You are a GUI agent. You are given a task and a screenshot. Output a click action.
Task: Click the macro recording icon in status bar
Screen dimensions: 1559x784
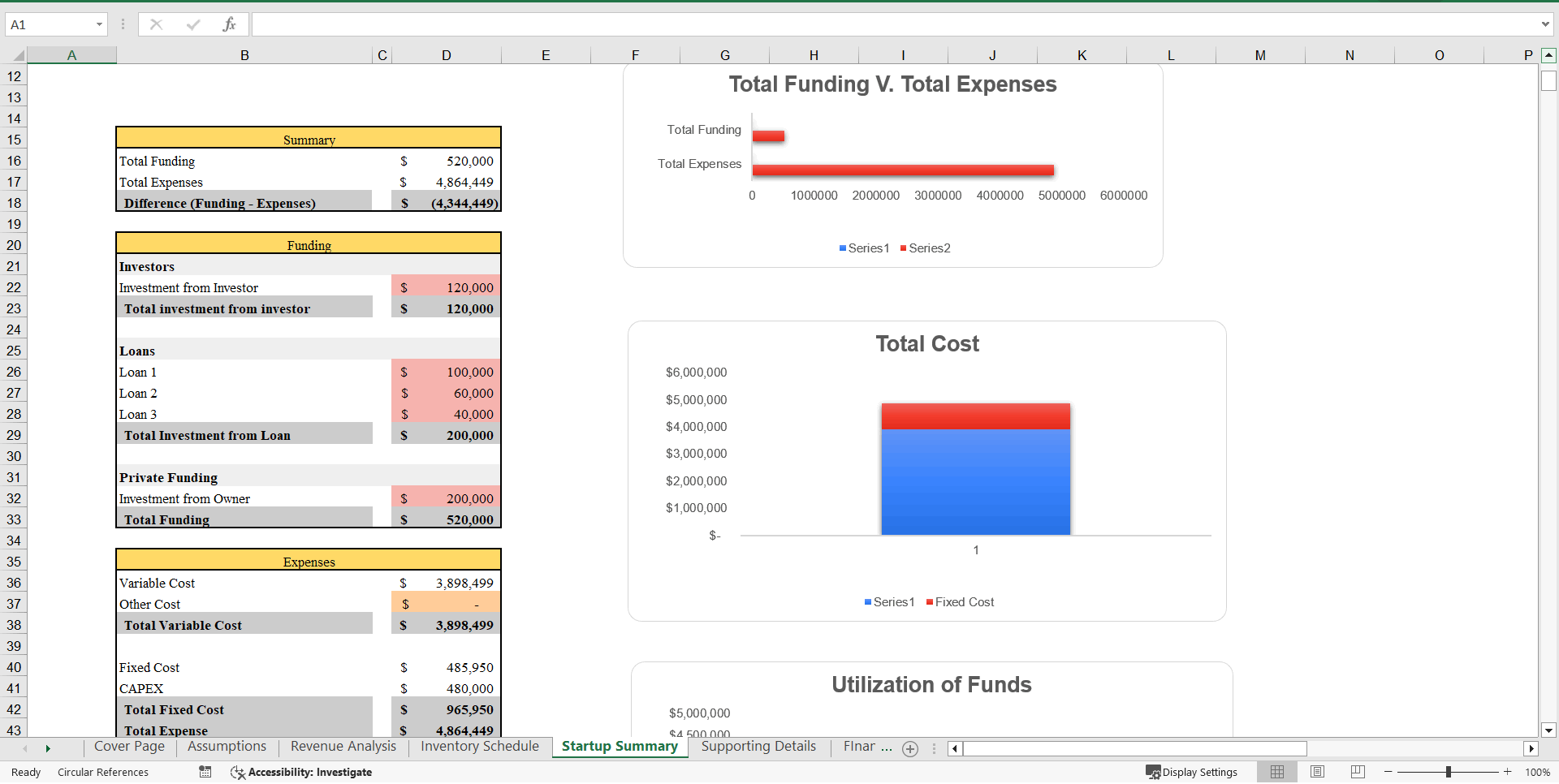(x=205, y=772)
